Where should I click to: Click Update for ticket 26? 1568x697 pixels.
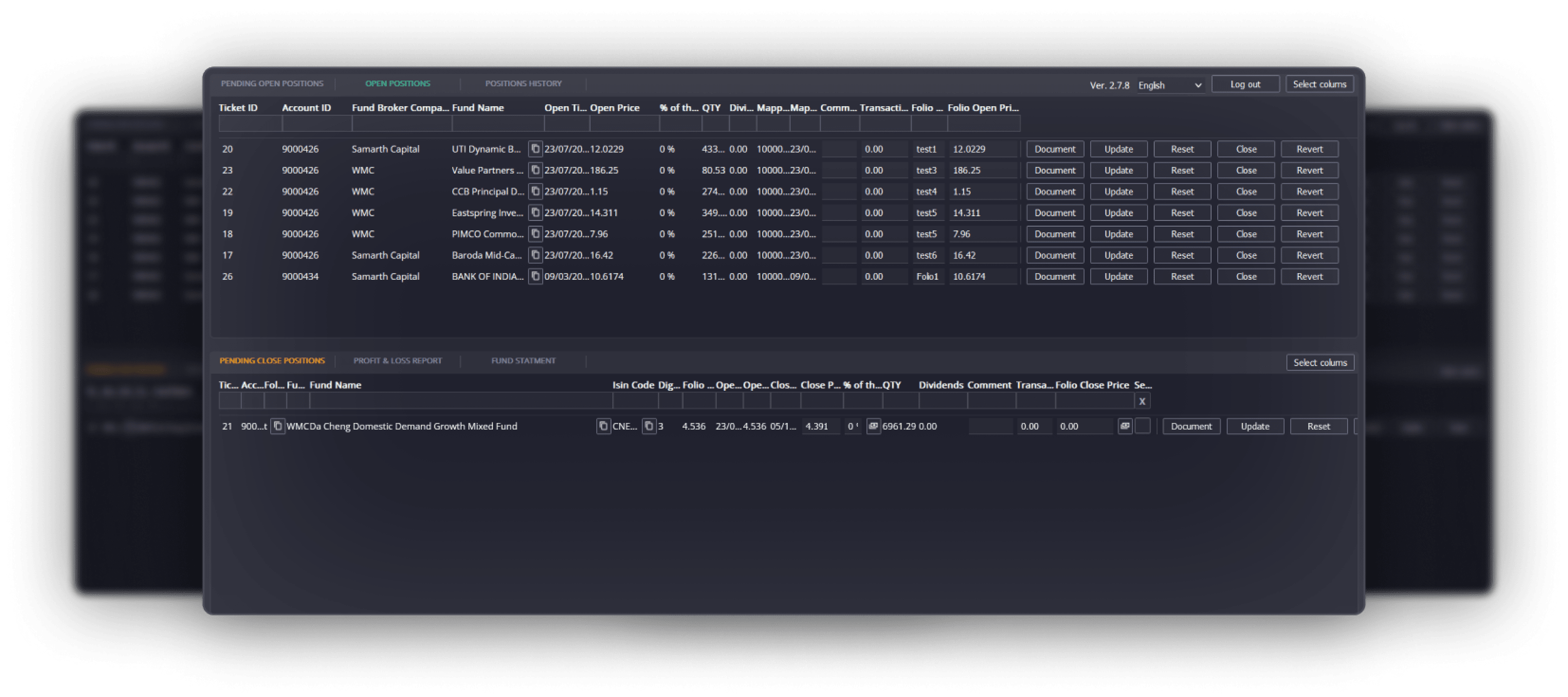(1118, 276)
